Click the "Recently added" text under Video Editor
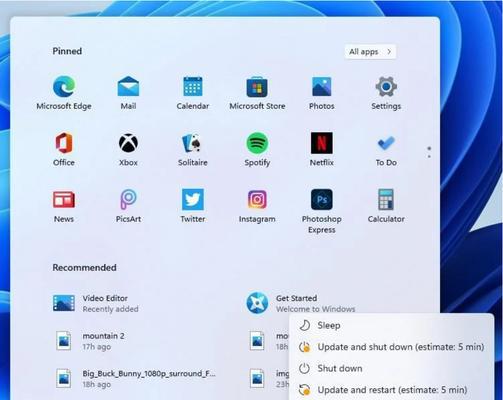 tap(110, 309)
